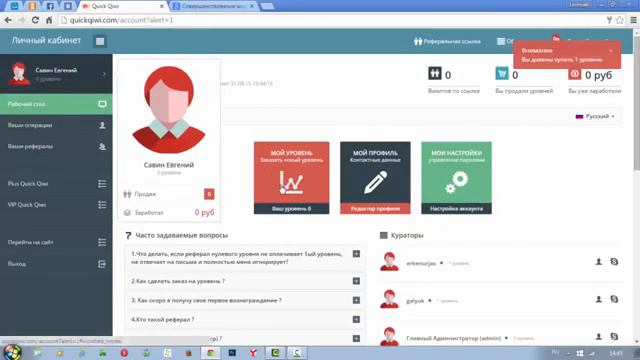Open the Мои настройки green tile

456,178
